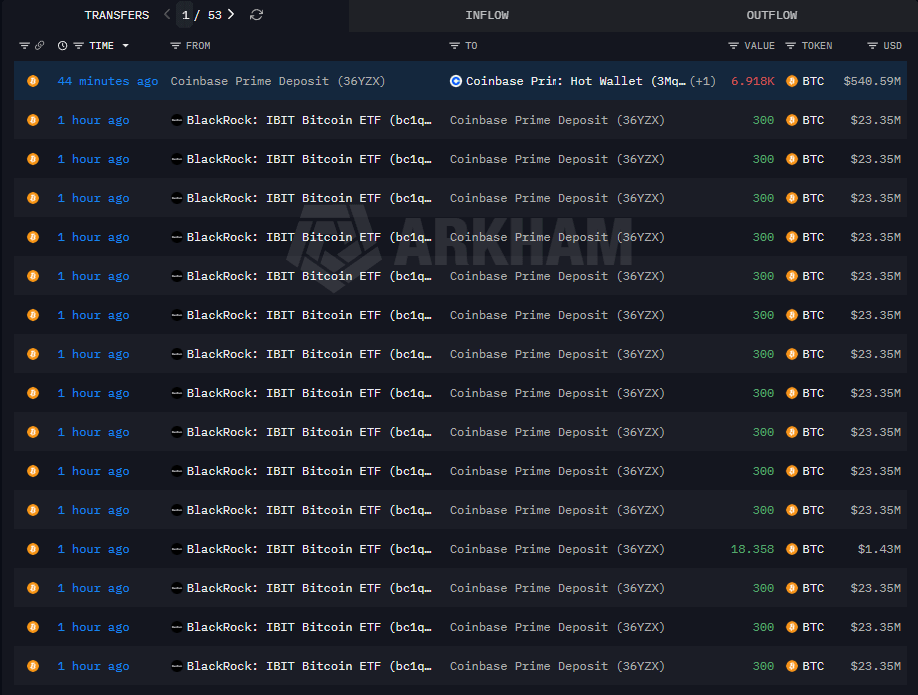
Task: Click the link icon in header row
Action: coord(39,46)
